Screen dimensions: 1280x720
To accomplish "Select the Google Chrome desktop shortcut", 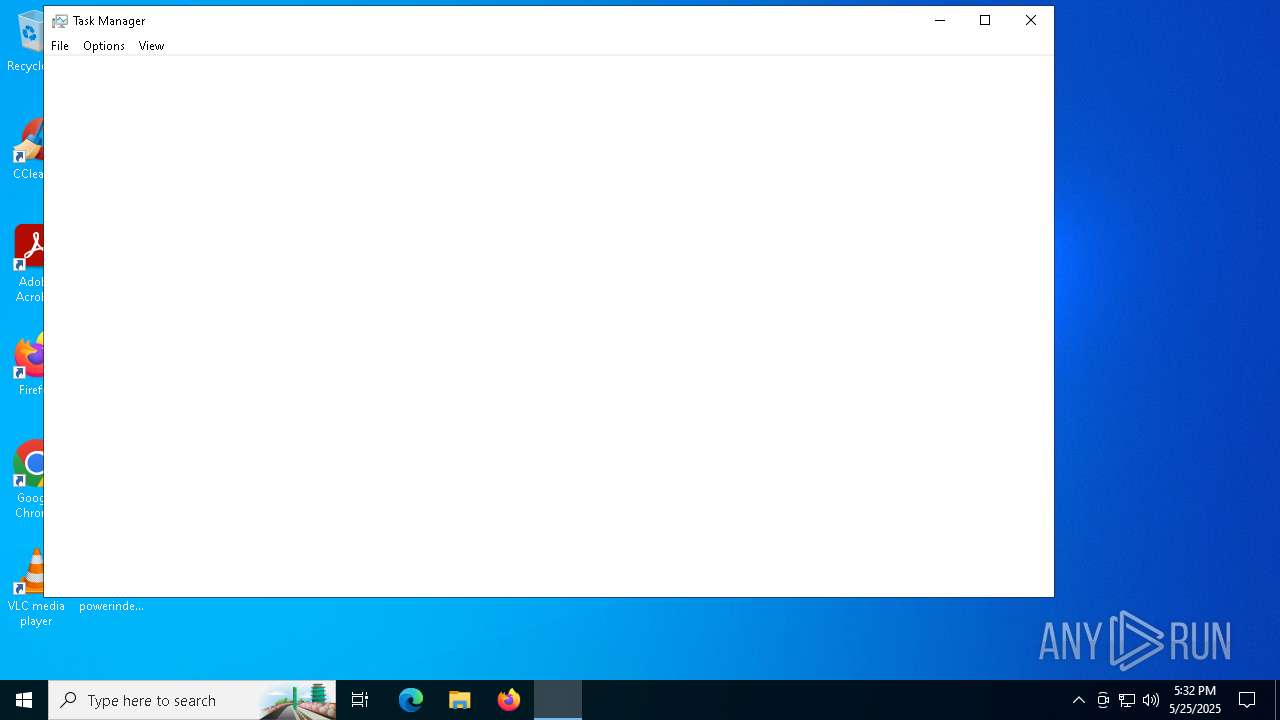I will tap(30, 480).
